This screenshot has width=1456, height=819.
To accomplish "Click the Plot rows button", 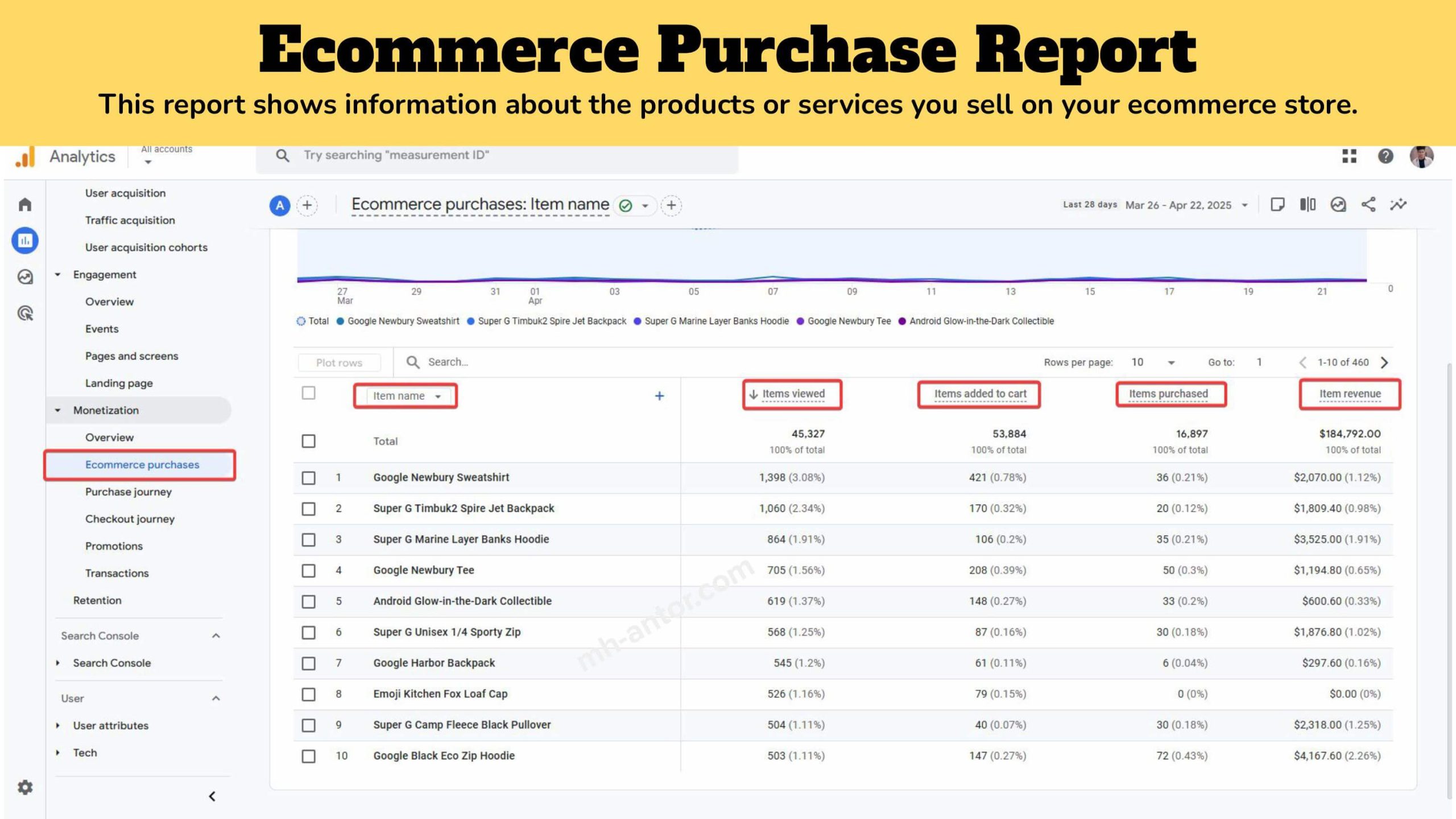I will point(339,363).
